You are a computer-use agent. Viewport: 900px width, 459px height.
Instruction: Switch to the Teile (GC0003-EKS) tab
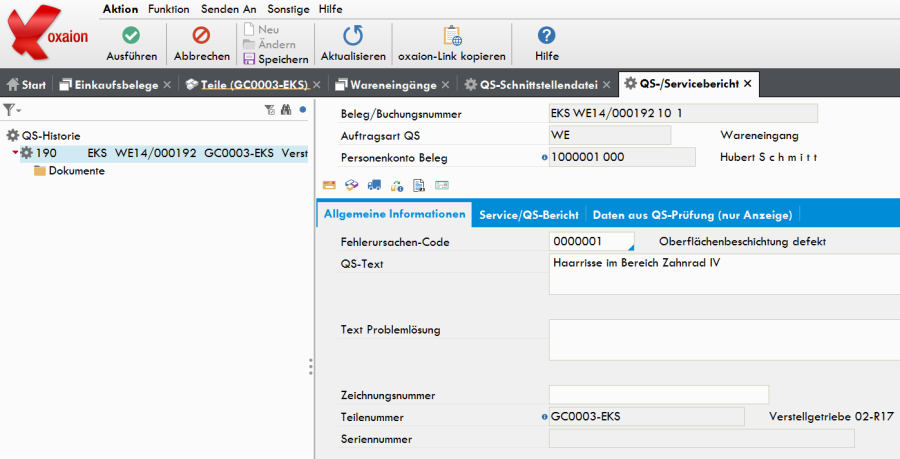(247, 85)
